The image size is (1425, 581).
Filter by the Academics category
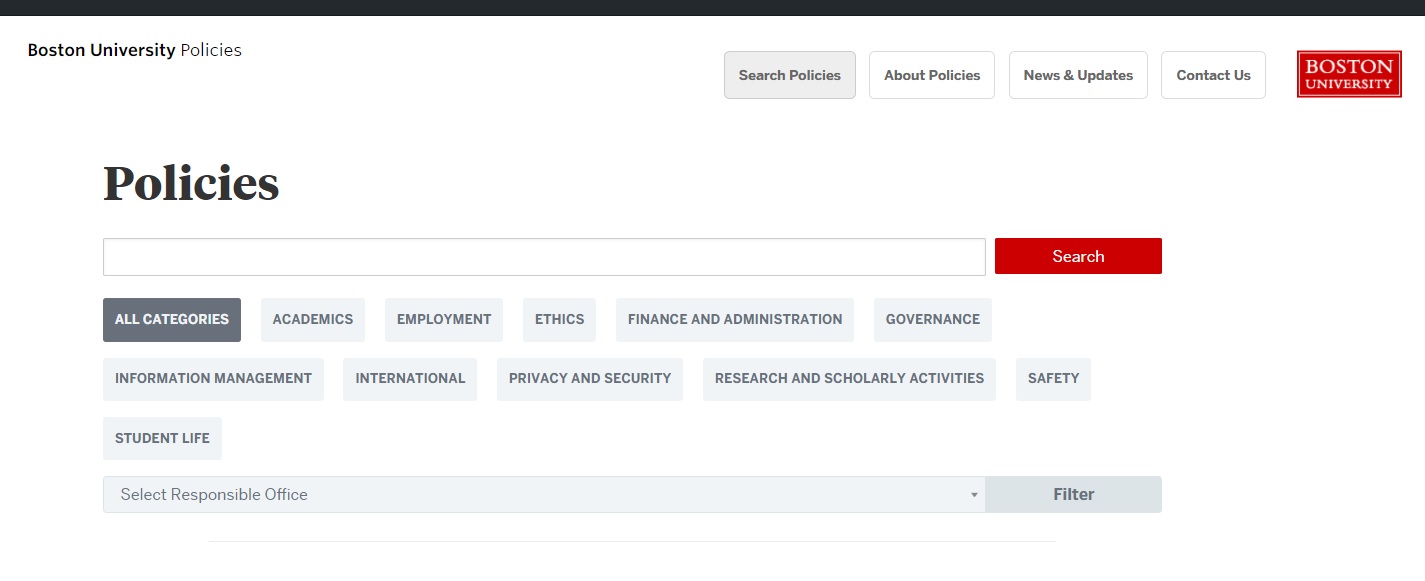tap(313, 320)
